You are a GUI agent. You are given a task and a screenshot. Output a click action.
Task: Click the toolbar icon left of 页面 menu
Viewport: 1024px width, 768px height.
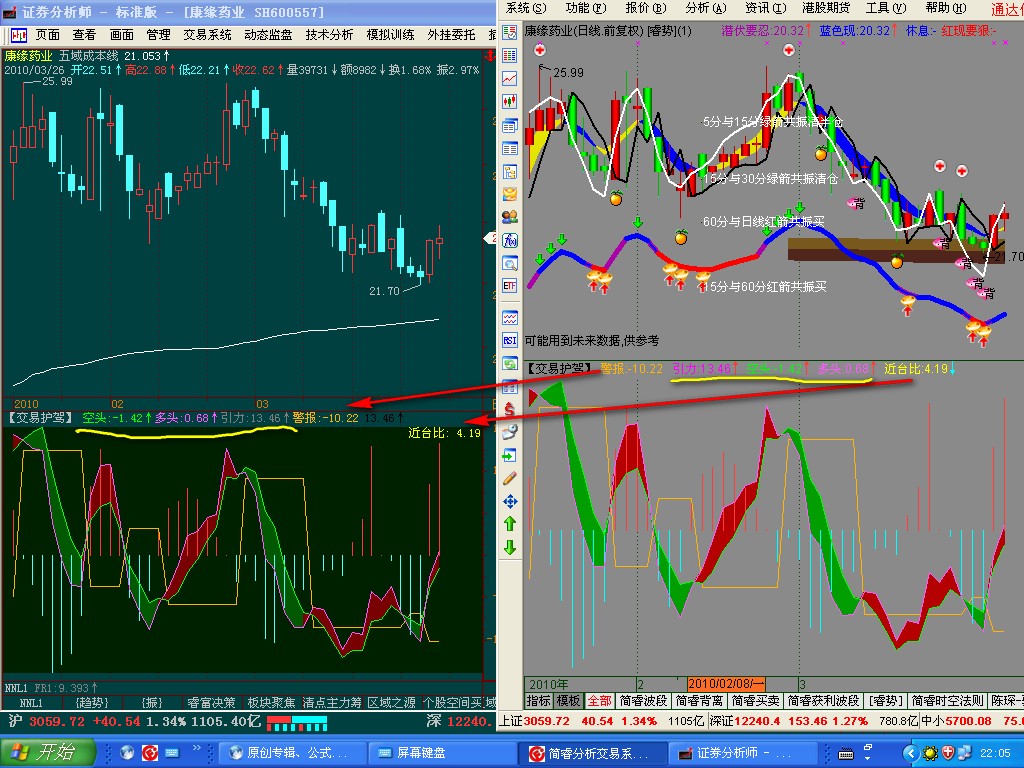pos(19,35)
